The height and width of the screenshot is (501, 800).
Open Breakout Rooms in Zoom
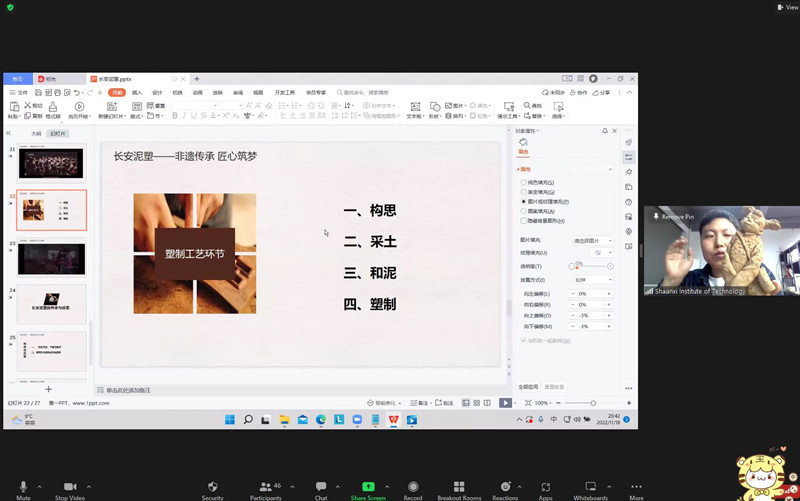coord(459,486)
